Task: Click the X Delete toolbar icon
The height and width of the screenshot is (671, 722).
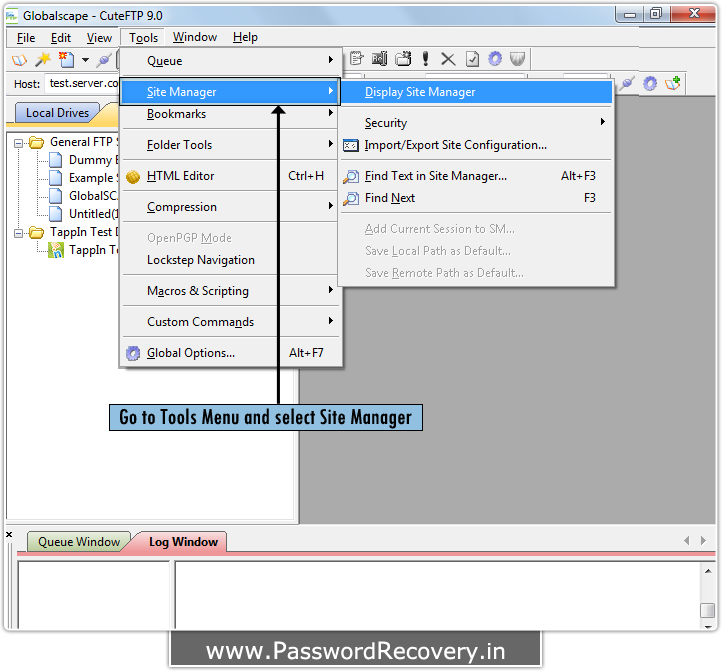Action: 448,59
